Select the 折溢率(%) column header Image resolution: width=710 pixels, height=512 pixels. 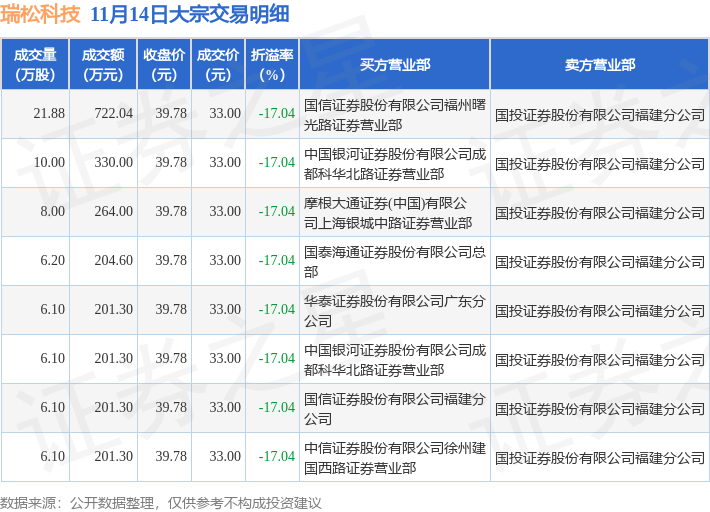click(272, 64)
